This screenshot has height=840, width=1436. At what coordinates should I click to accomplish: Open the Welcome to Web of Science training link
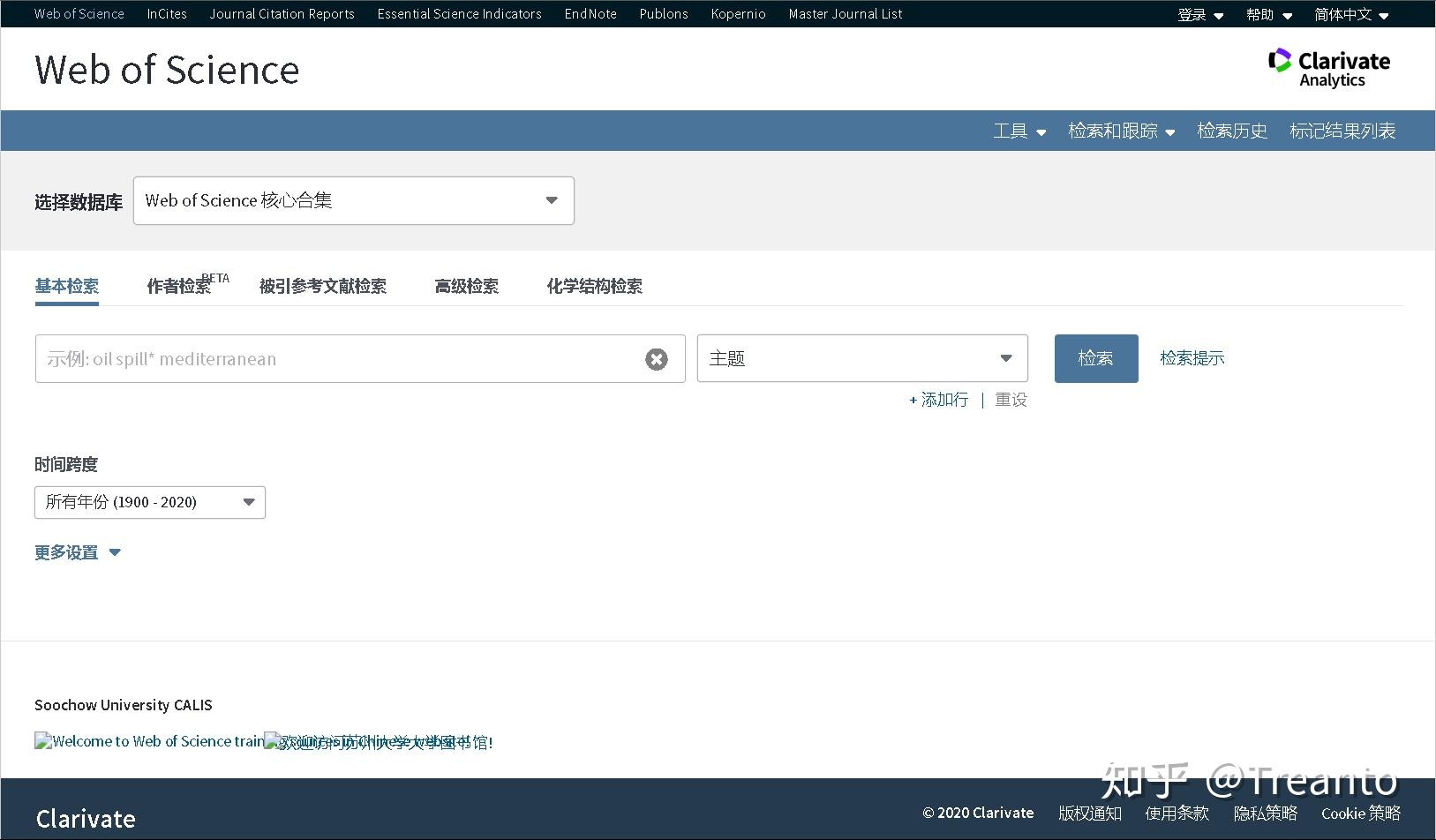tap(148, 741)
